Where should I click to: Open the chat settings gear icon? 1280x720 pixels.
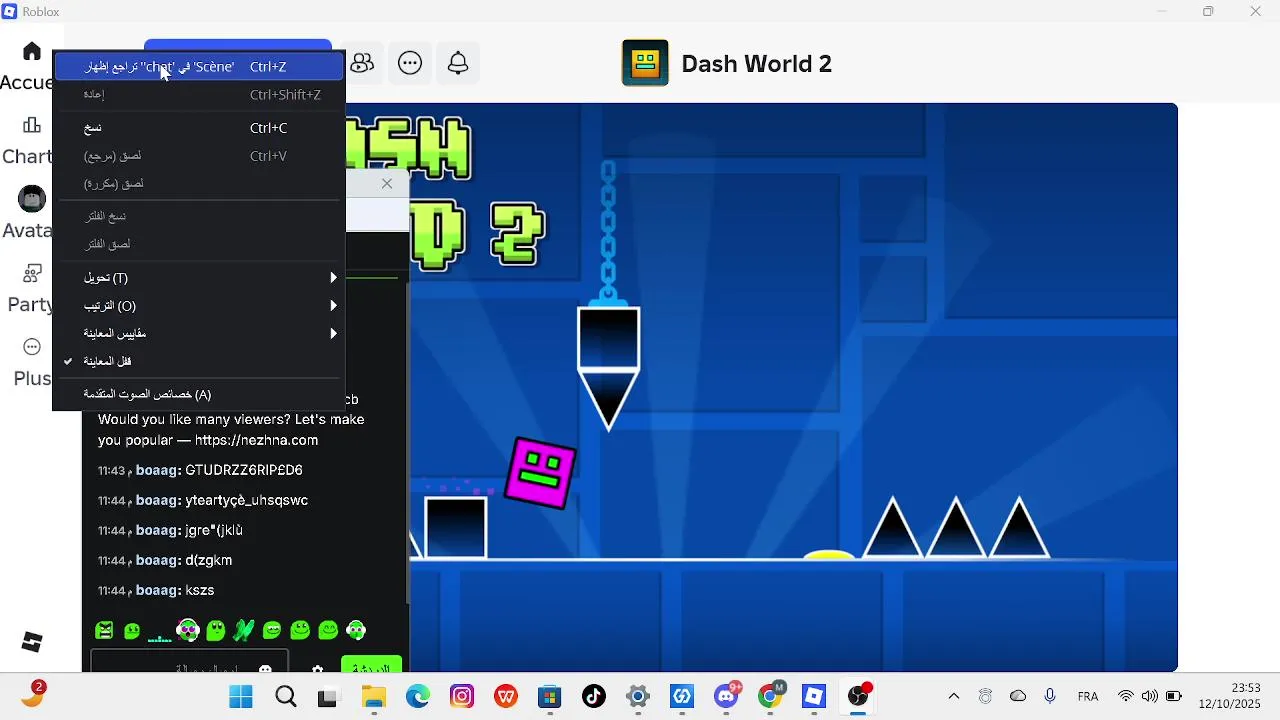(x=318, y=669)
